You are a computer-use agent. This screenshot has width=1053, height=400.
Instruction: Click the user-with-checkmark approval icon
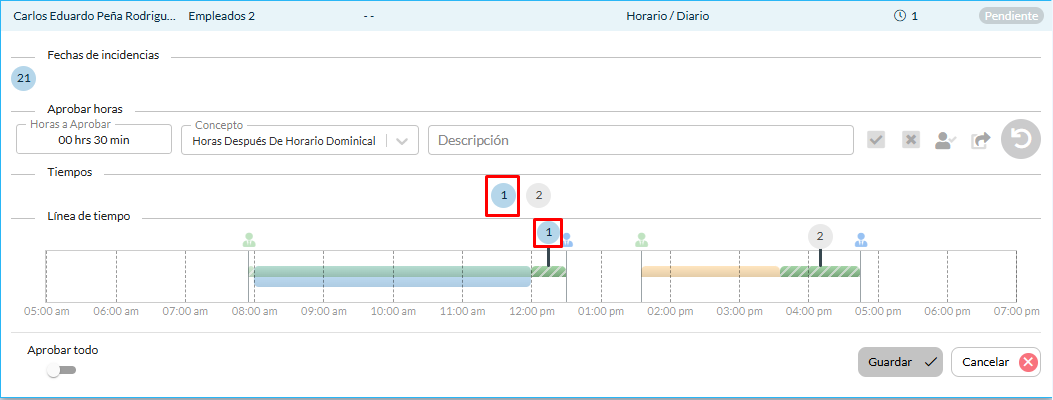945,141
